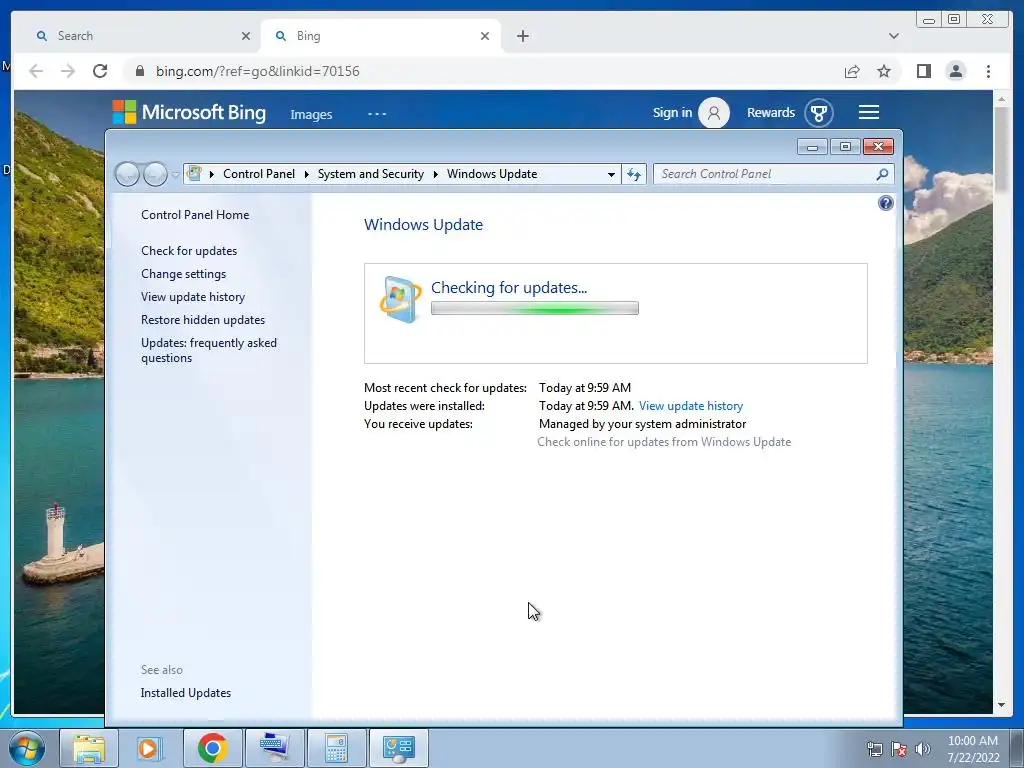1024x768 pixels.
Task: Click Check for updates link
Action: pyautogui.click(x=189, y=251)
